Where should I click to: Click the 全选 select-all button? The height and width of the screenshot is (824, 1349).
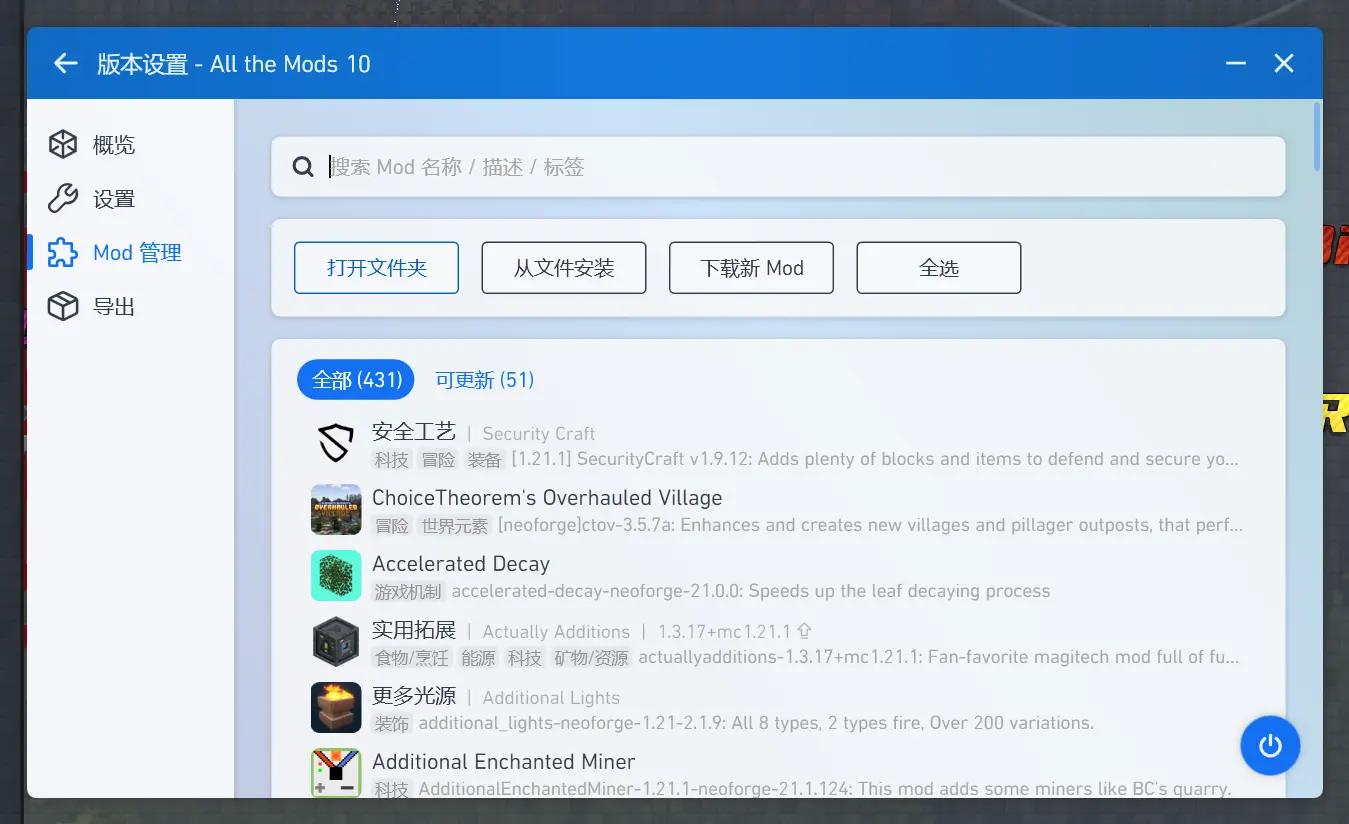pyautogui.click(x=939, y=268)
